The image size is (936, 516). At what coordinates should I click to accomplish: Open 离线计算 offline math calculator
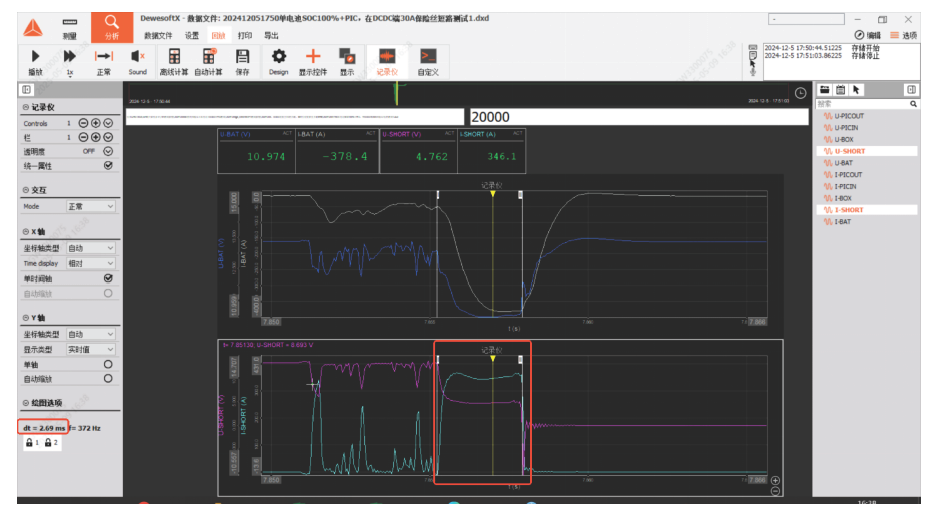click(x=174, y=62)
